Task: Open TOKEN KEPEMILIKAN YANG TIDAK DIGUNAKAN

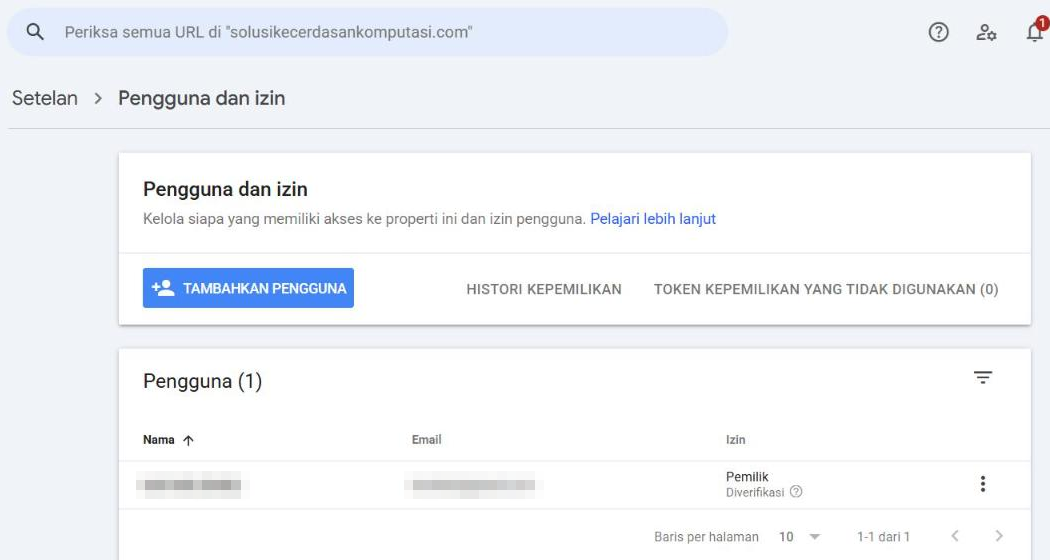Action: point(826,289)
